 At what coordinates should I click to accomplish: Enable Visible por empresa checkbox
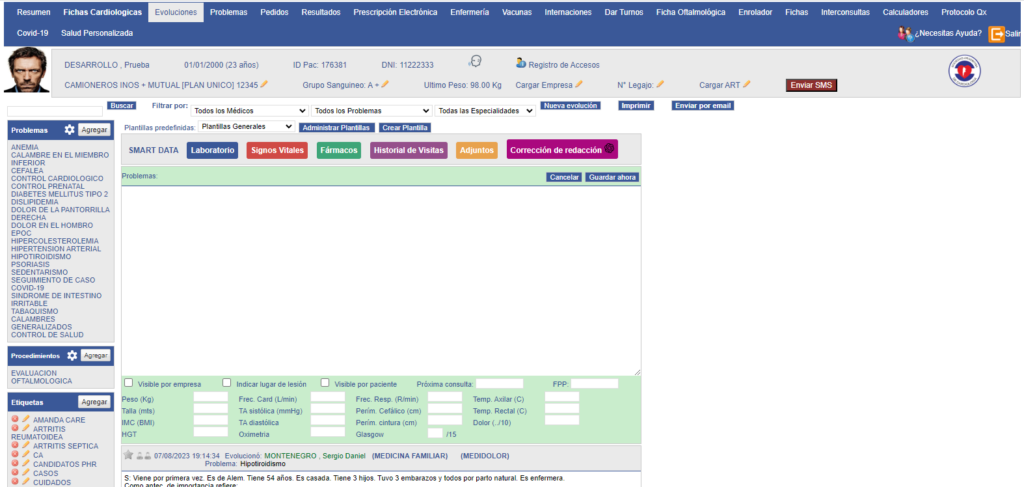click(x=128, y=383)
